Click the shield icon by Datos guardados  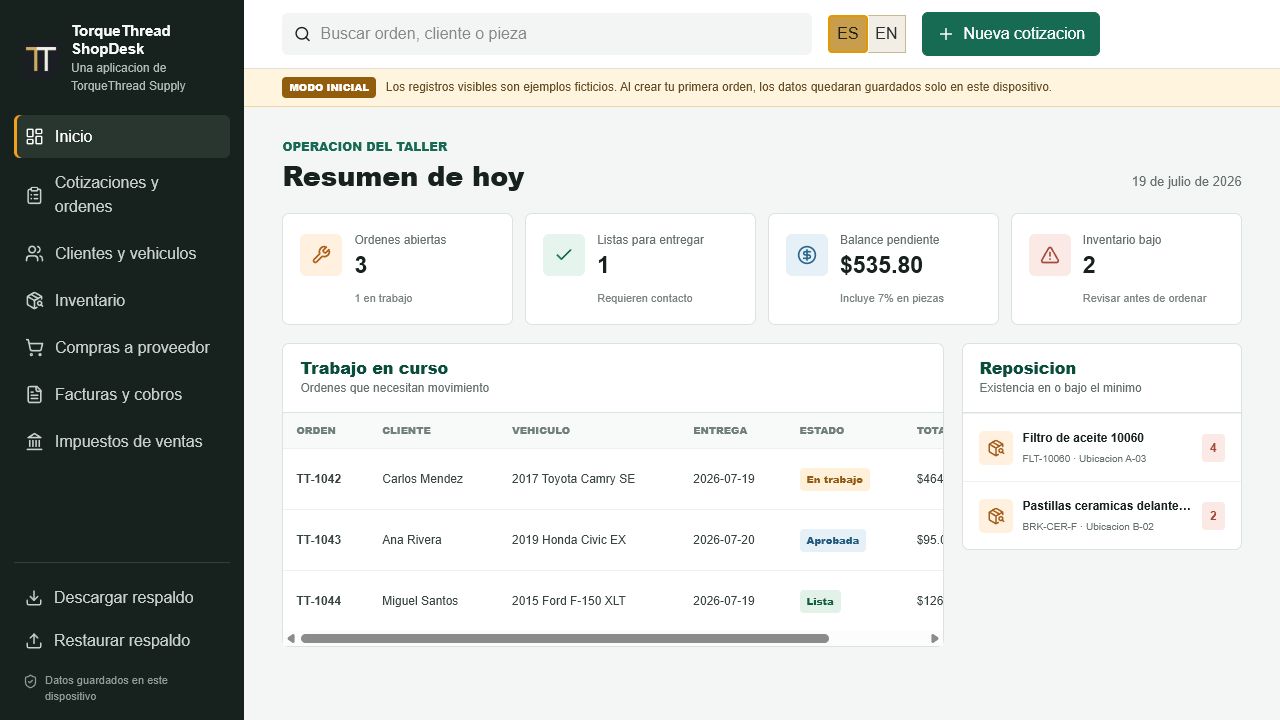coord(31,681)
